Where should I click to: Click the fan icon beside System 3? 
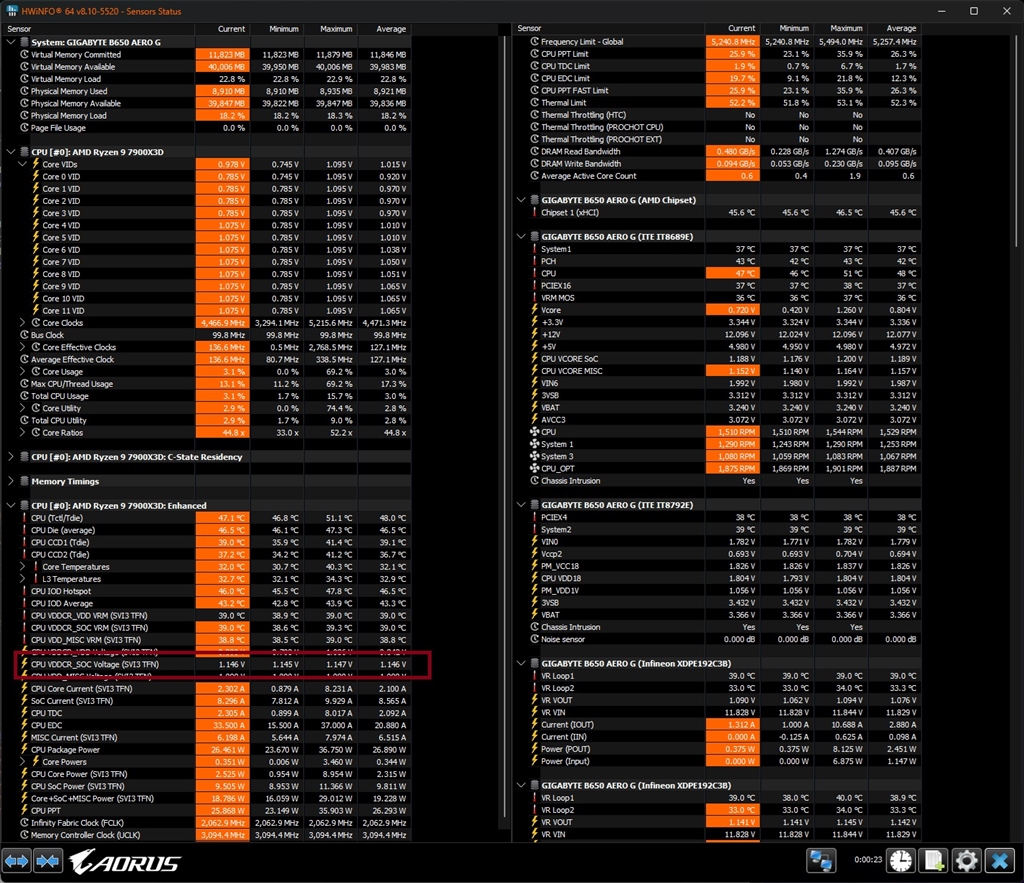pos(534,457)
